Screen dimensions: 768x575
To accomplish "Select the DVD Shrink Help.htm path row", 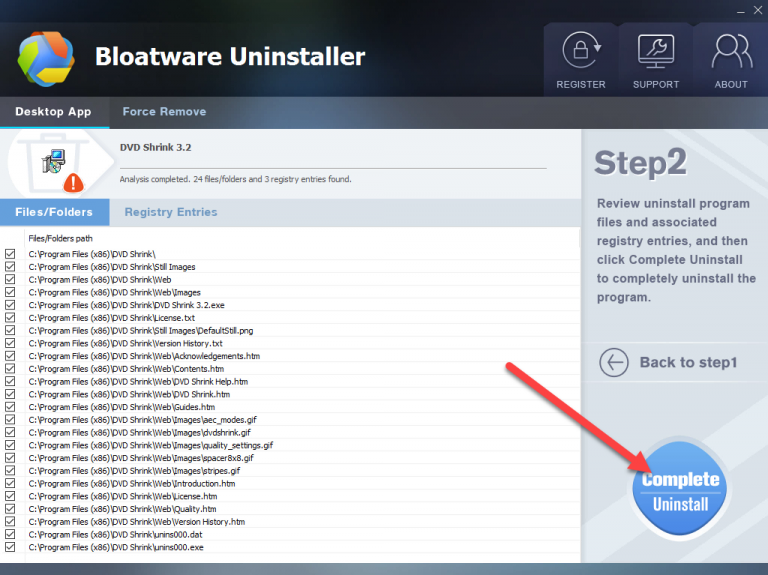I will point(138,381).
